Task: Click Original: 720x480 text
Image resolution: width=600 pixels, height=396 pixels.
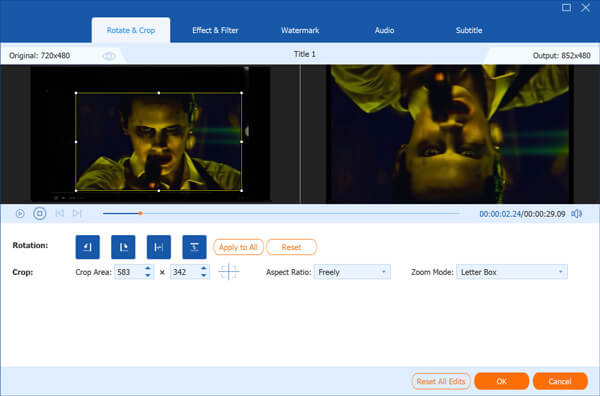Action: click(39, 56)
